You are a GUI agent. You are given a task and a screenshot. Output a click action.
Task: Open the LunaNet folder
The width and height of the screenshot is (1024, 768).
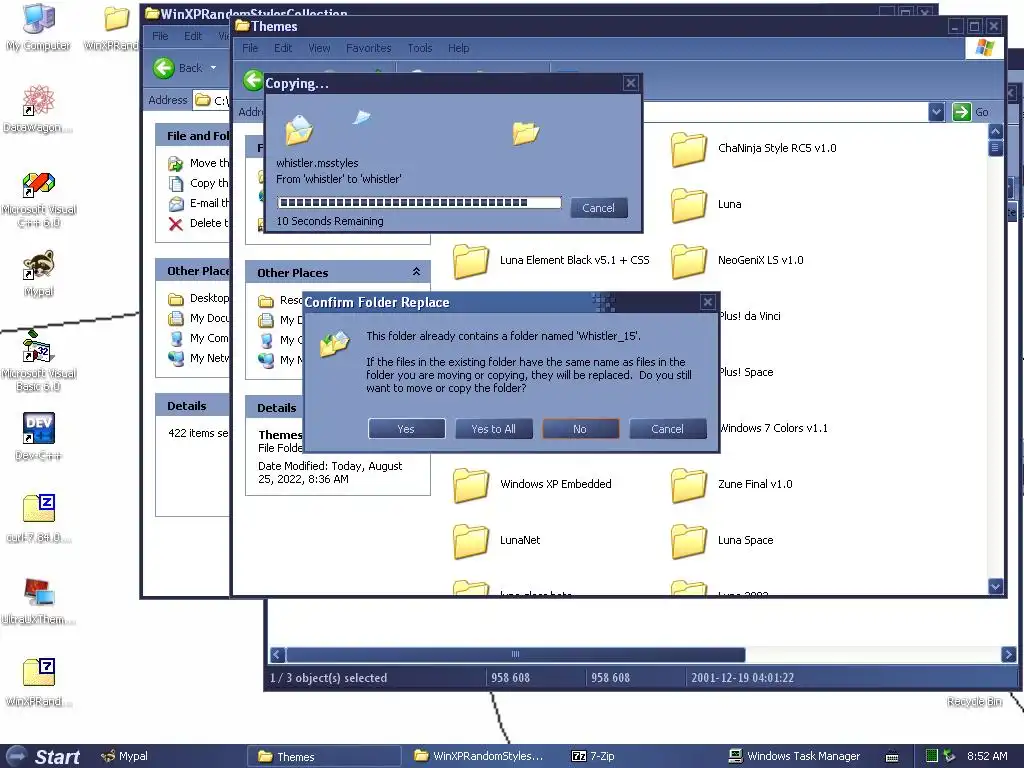pos(497,541)
